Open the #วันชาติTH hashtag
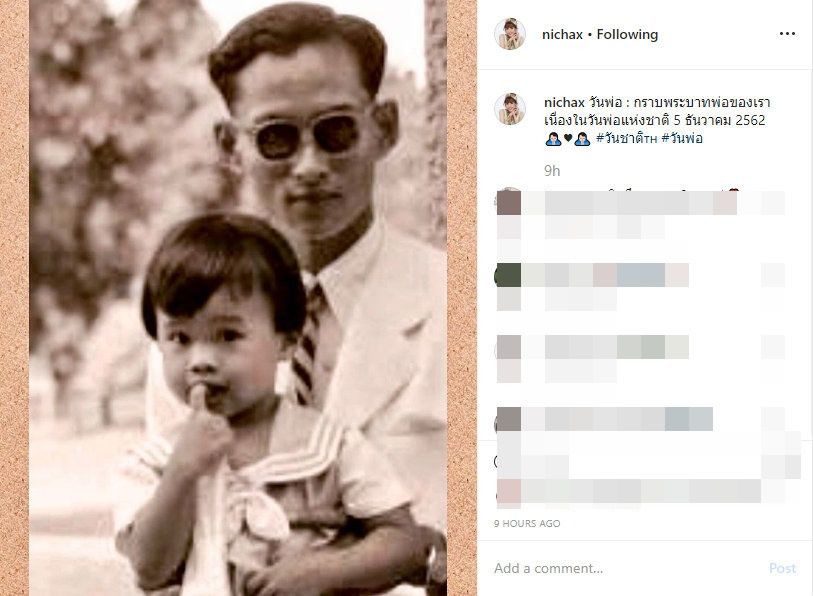The height and width of the screenshot is (596, 813). (x=626, y=138)
